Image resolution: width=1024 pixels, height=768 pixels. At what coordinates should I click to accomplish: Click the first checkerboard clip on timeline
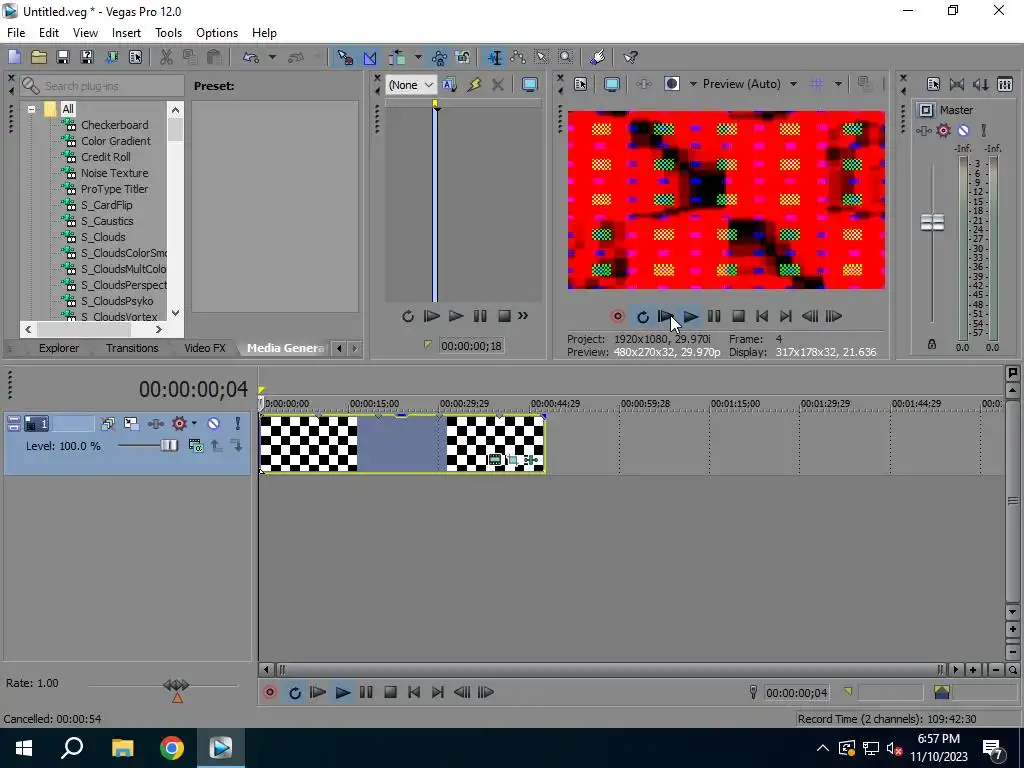click(308, 444)
